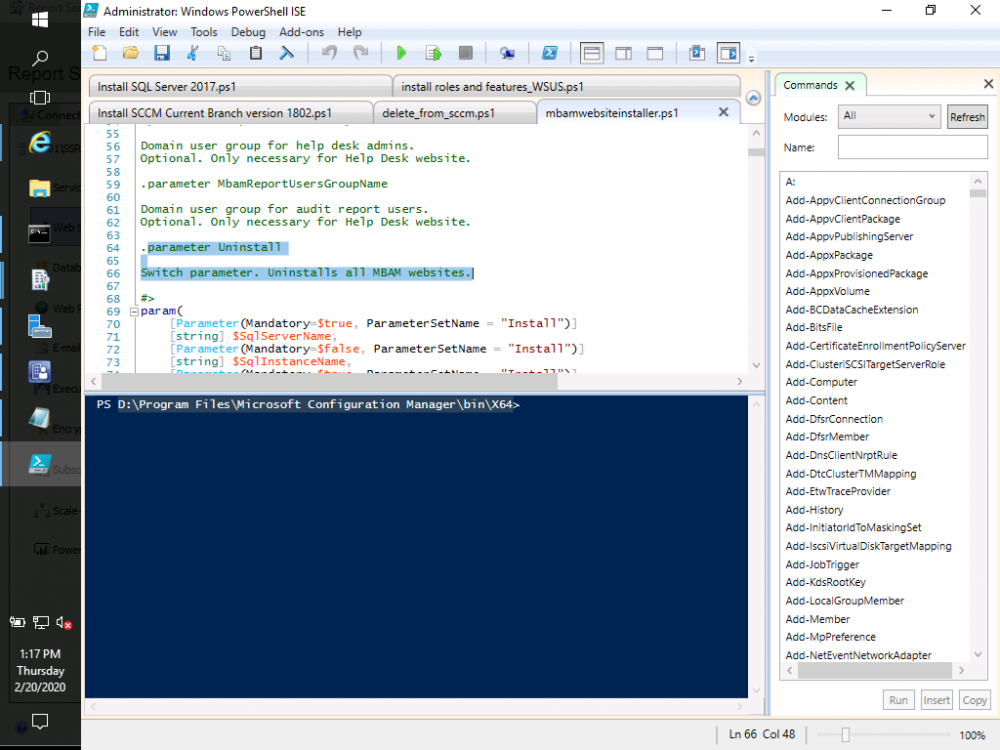Close the mbamwebsiteinstaller.ps1 tab
The height and width of the screenshot is (750, 1000).
pos(723,112)
